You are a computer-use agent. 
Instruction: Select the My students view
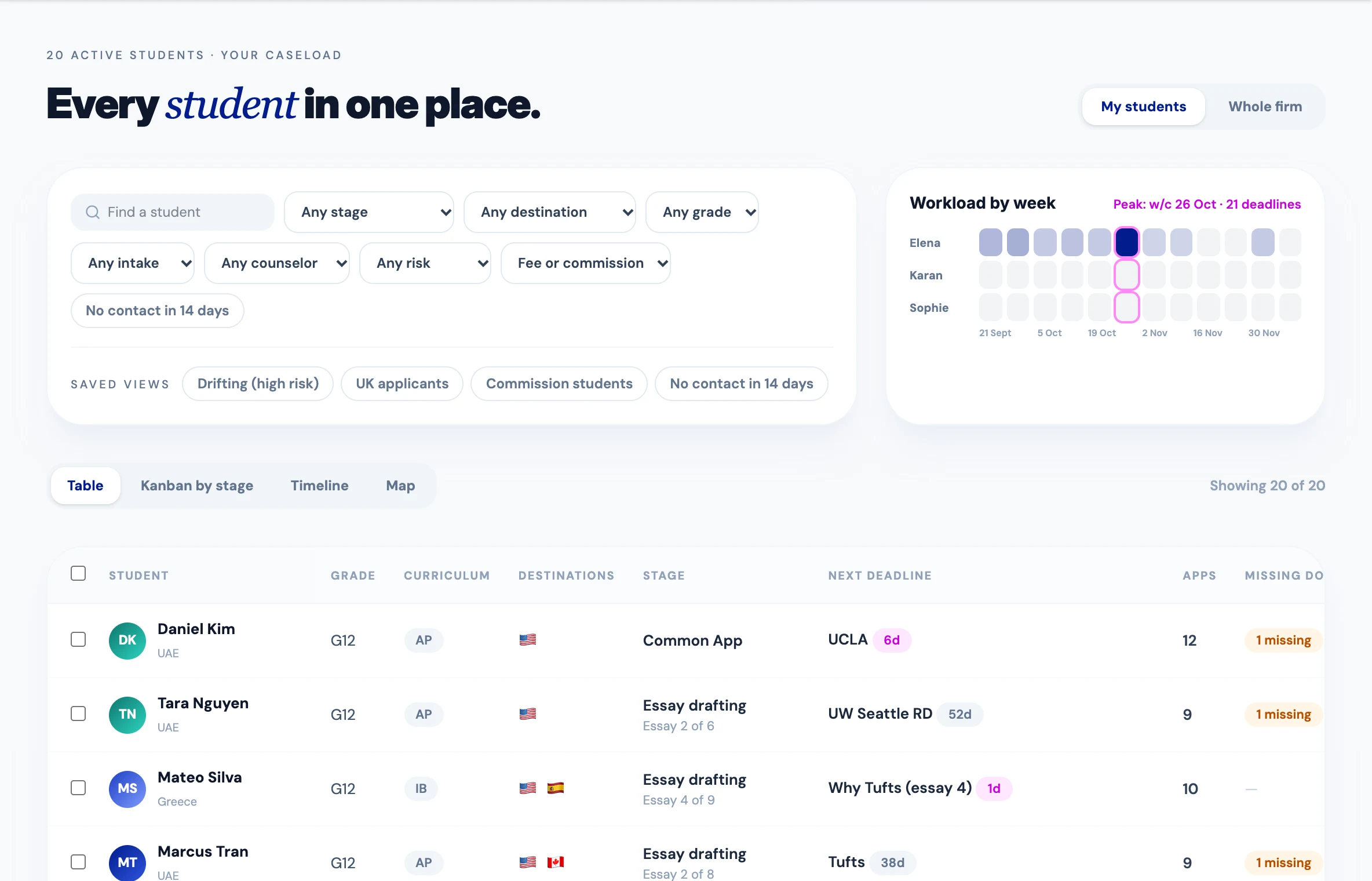(x=1144, y=107)
